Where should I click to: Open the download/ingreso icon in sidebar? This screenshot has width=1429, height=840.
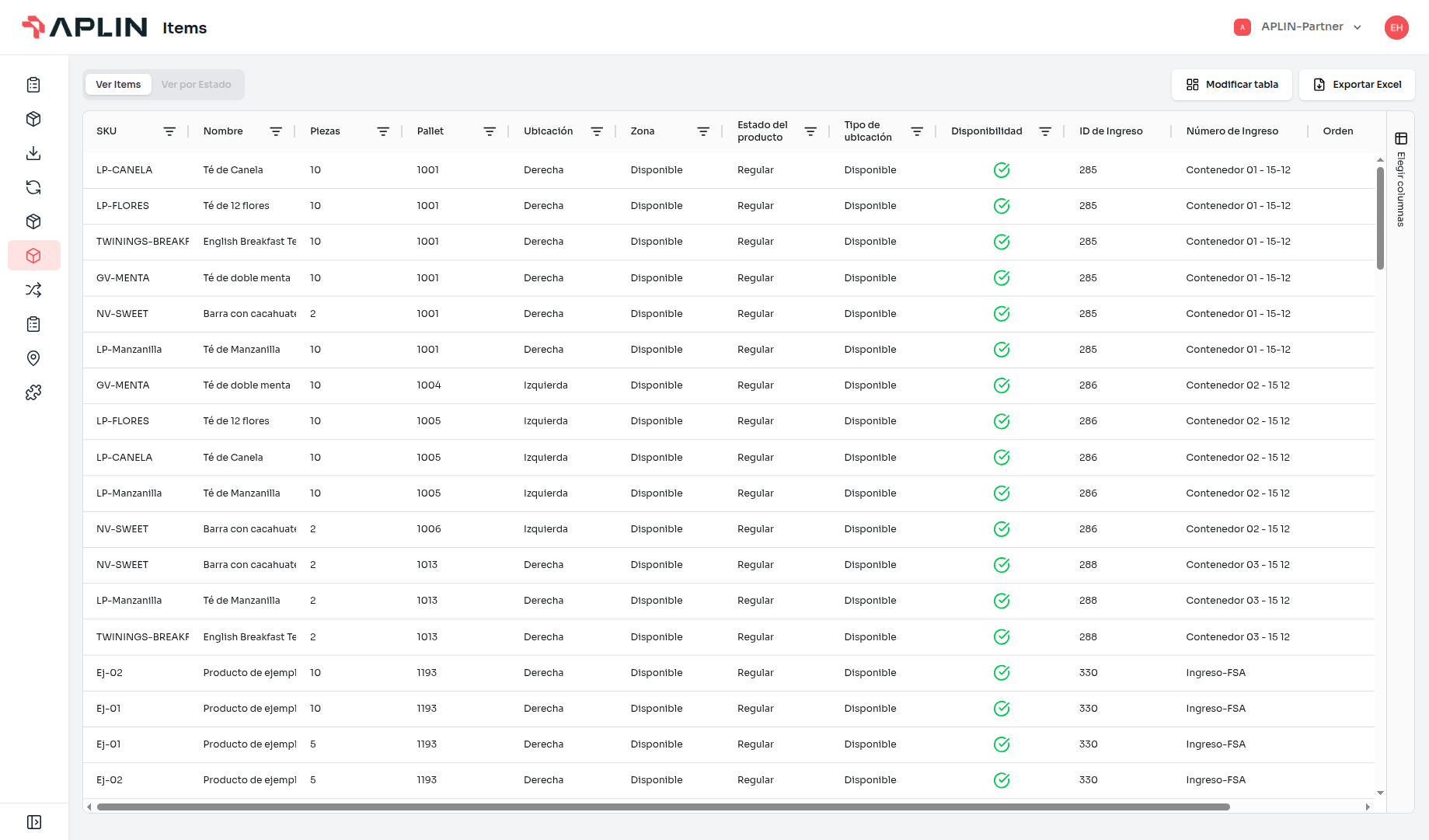point(33,153)
